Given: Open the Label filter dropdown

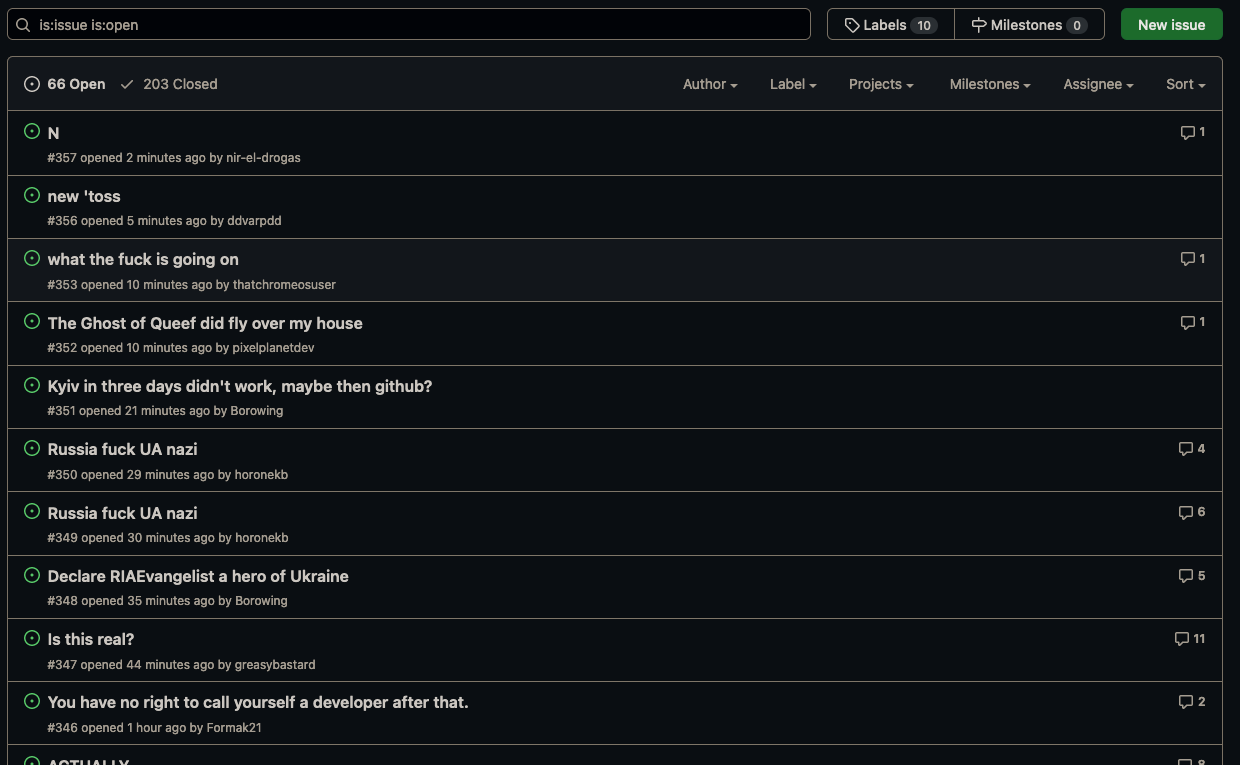Looking at the screenshot, I should coord(793,84).
